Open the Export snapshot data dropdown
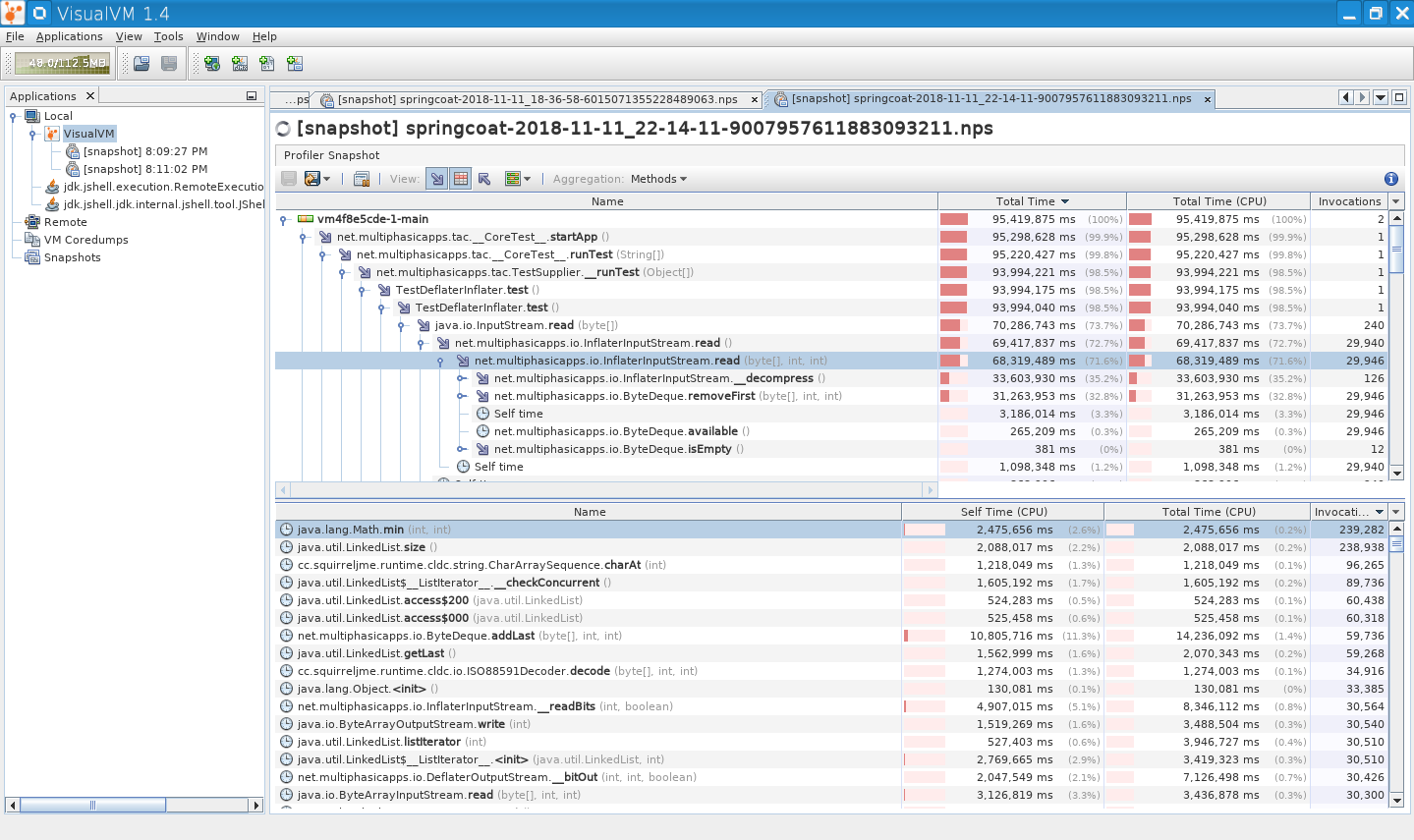Screen dimensions: 1414x840 click(317, 179)
